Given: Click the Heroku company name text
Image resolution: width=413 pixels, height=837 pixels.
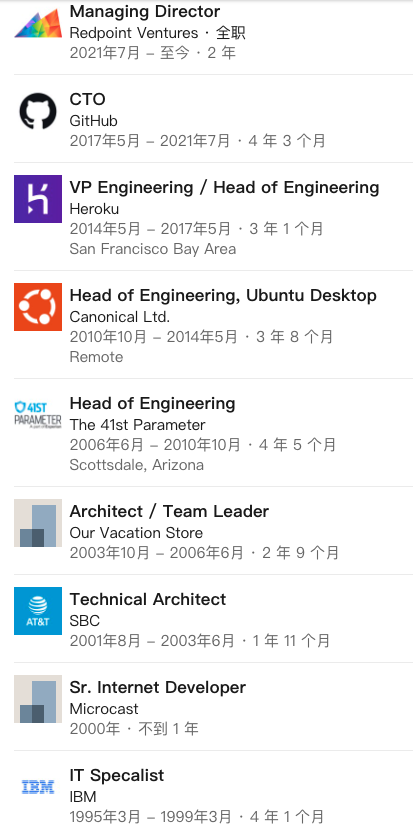Looking at the screenshot, I should coord(94,209).
